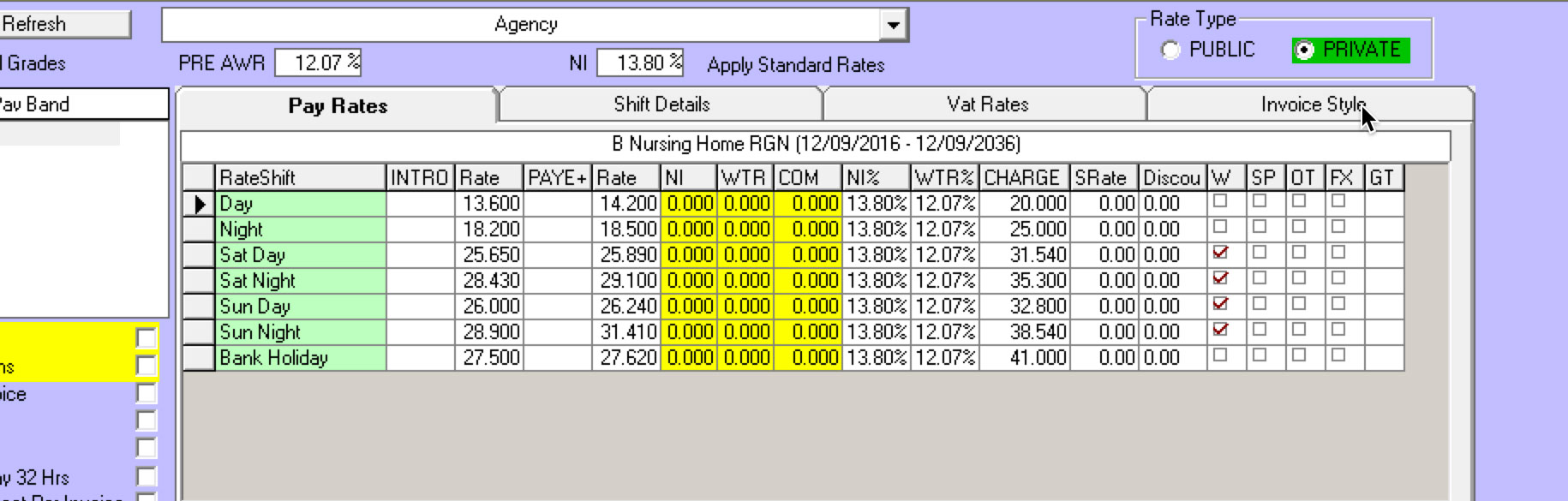The width and height of the screenshot is (1568, 501).
Task: Click the Pay Rates tab
Action: (338, 106)
